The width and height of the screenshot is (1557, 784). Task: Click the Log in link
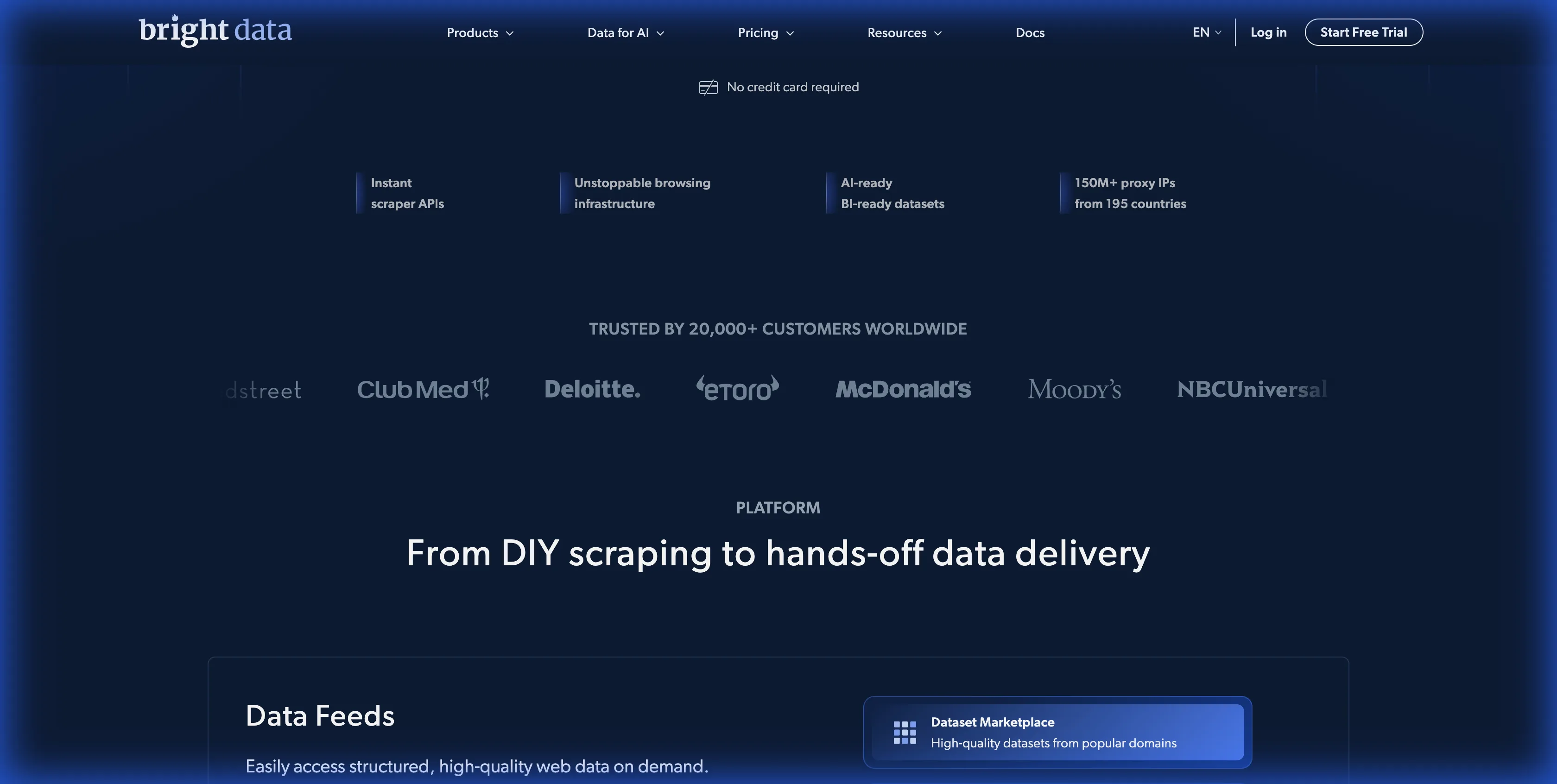coord(1268,32)
